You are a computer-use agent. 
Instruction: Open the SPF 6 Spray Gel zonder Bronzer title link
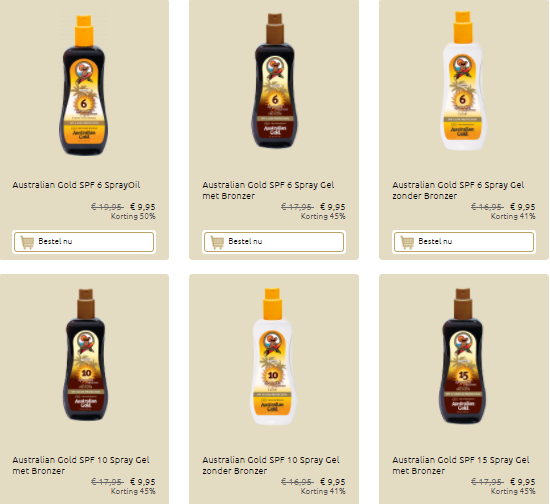click(x=458, y=190)
